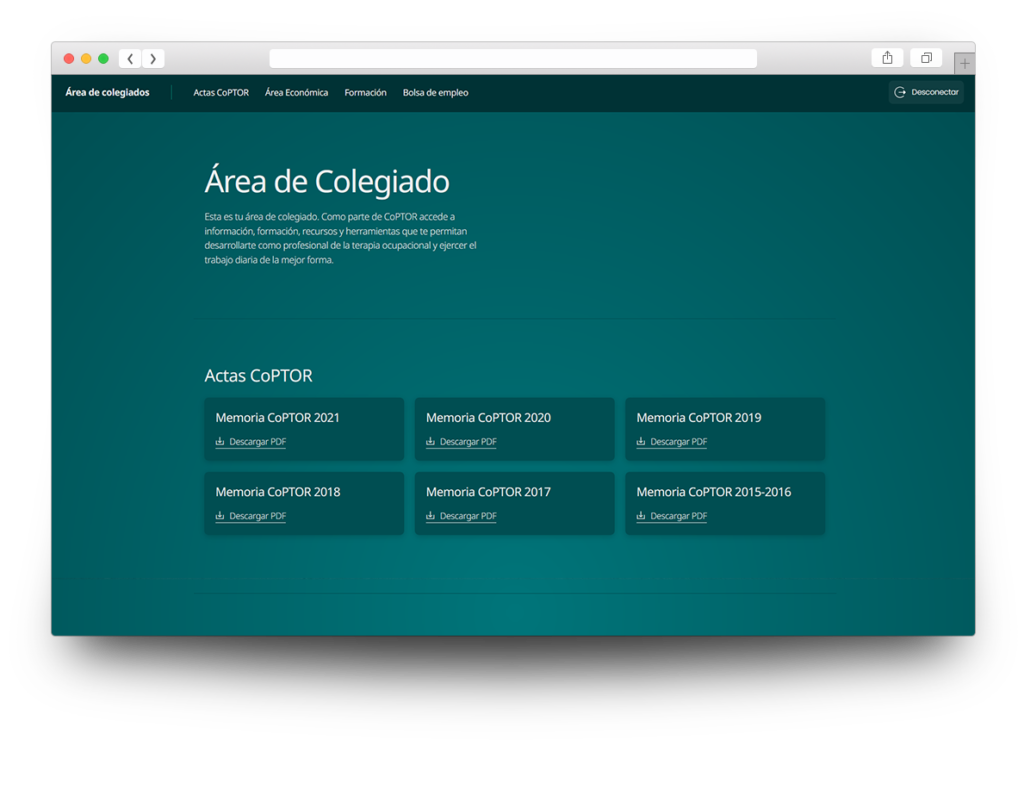
Task: Download PDF for Memoria CoPTOR 2021
Action: point(251,442)
